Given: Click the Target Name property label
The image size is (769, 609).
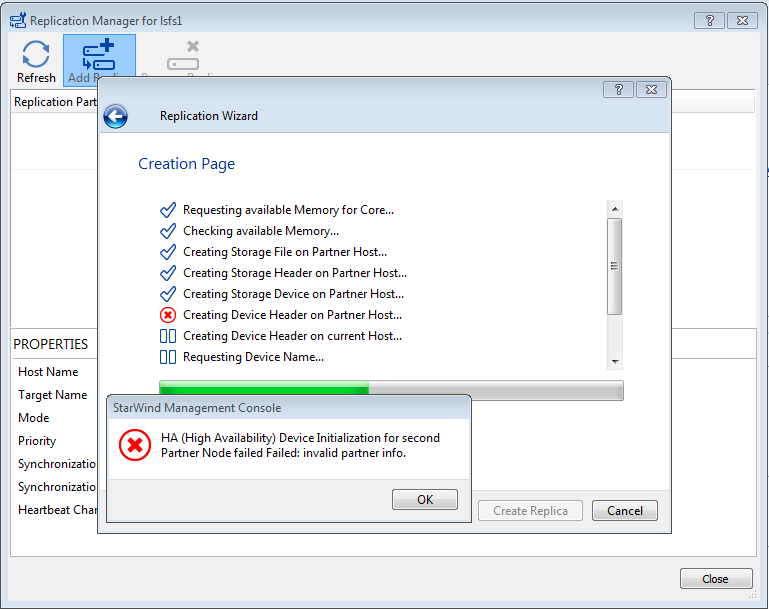Looking at the screenshot, I should click(x=52, y=395).
